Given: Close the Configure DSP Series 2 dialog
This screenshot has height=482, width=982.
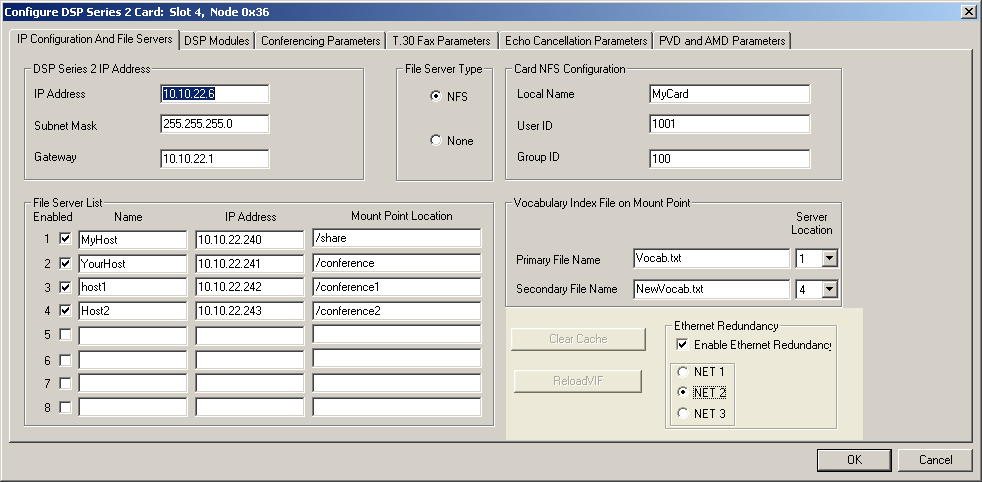Looking at the screenshot, I should (x=968, y=11).
